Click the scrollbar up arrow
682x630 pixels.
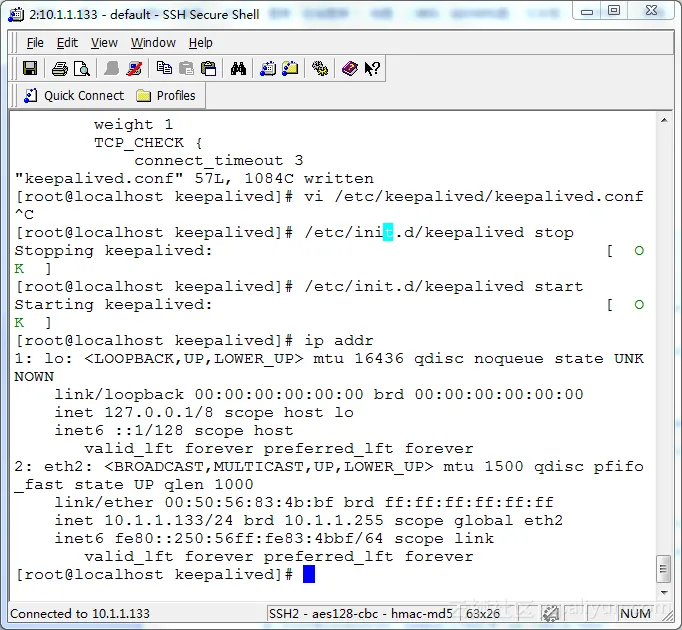coord(664,120)
